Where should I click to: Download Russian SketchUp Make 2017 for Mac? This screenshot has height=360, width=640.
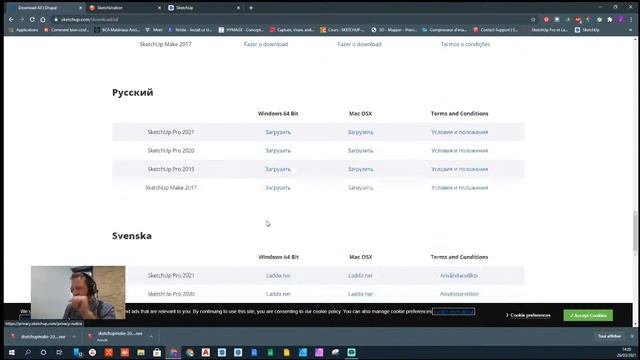[x=360, y=188]
